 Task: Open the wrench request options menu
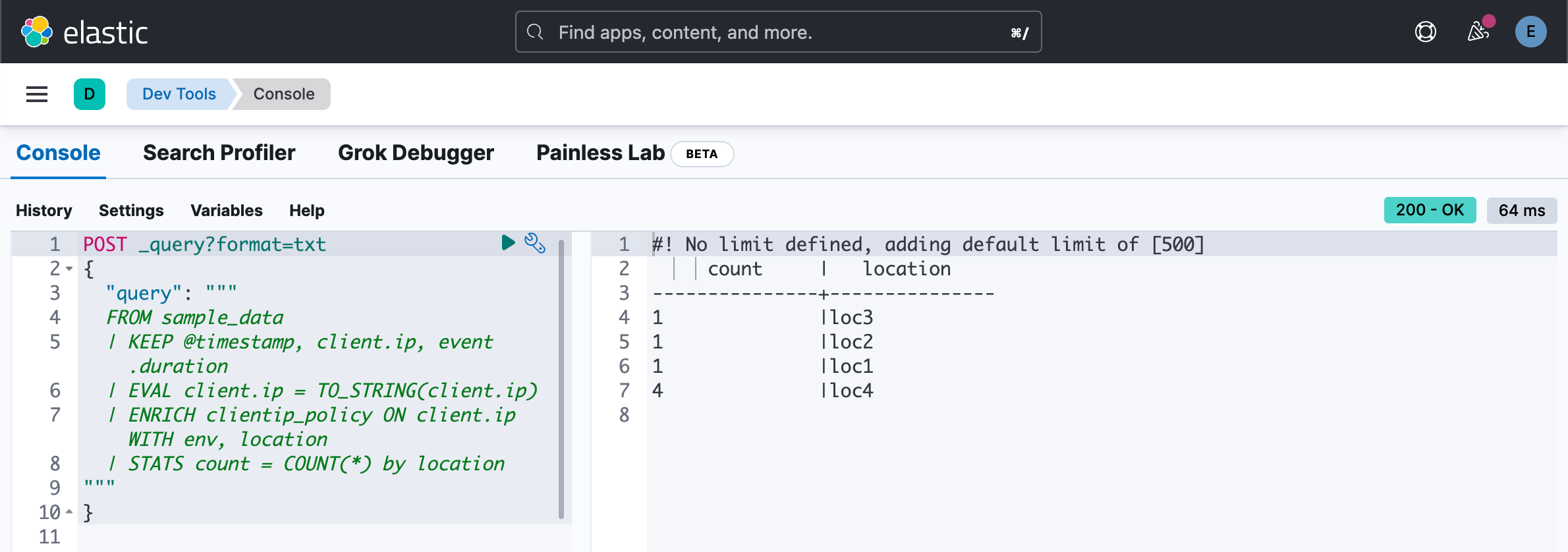point(534,243)
